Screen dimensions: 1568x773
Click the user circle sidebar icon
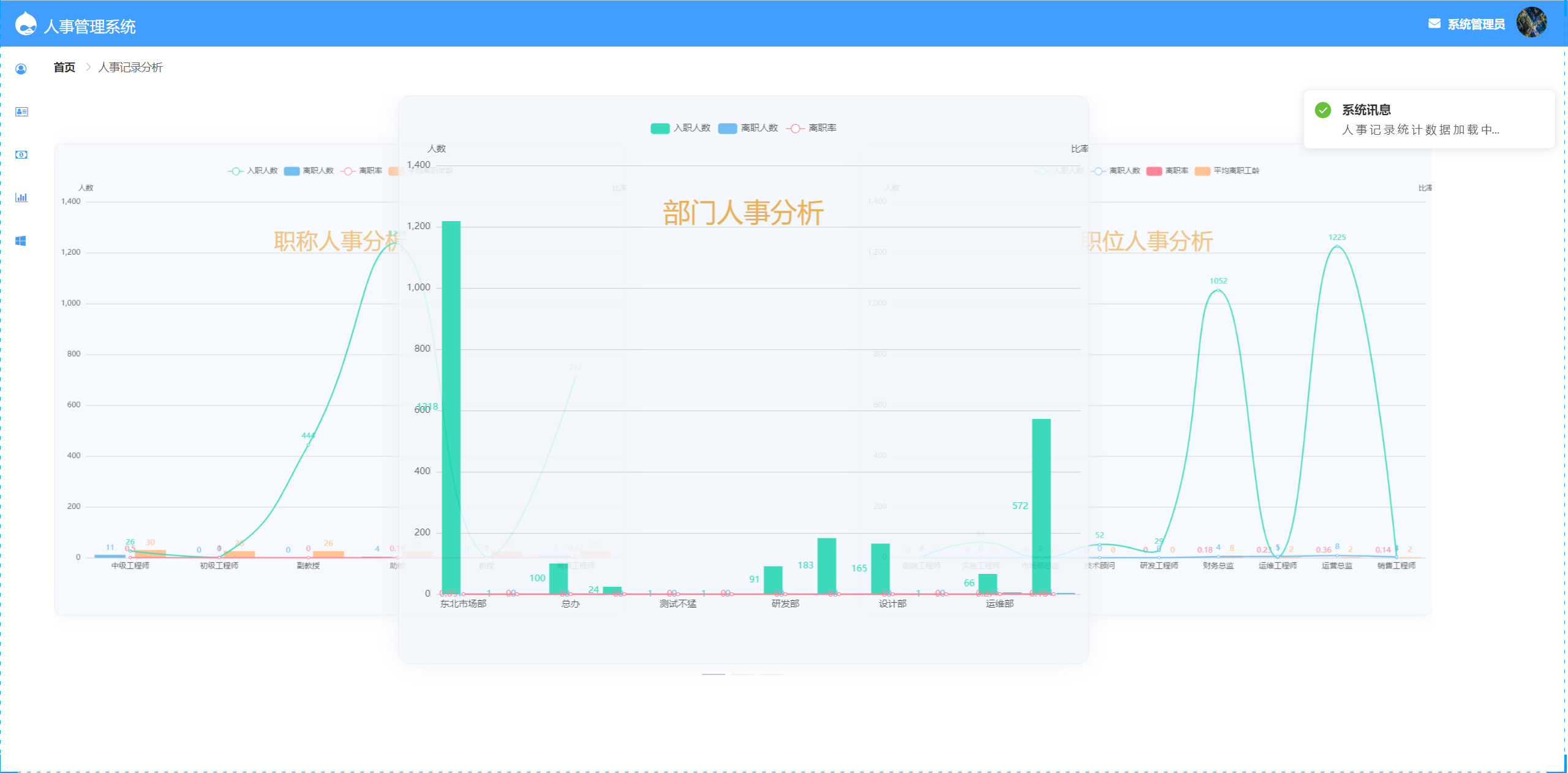[x=21, y=69]
